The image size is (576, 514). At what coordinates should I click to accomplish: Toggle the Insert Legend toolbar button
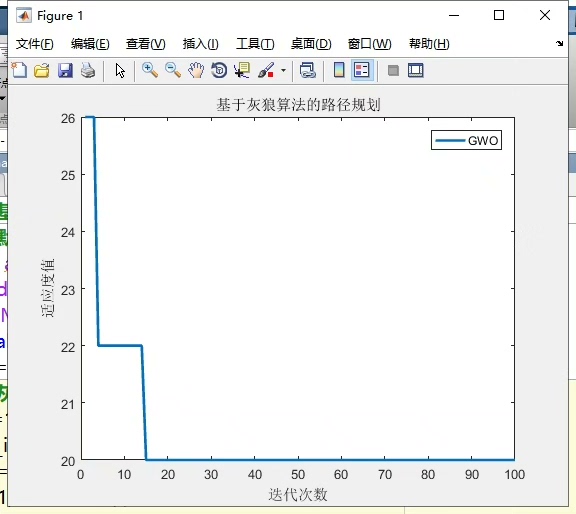[362, 70]
